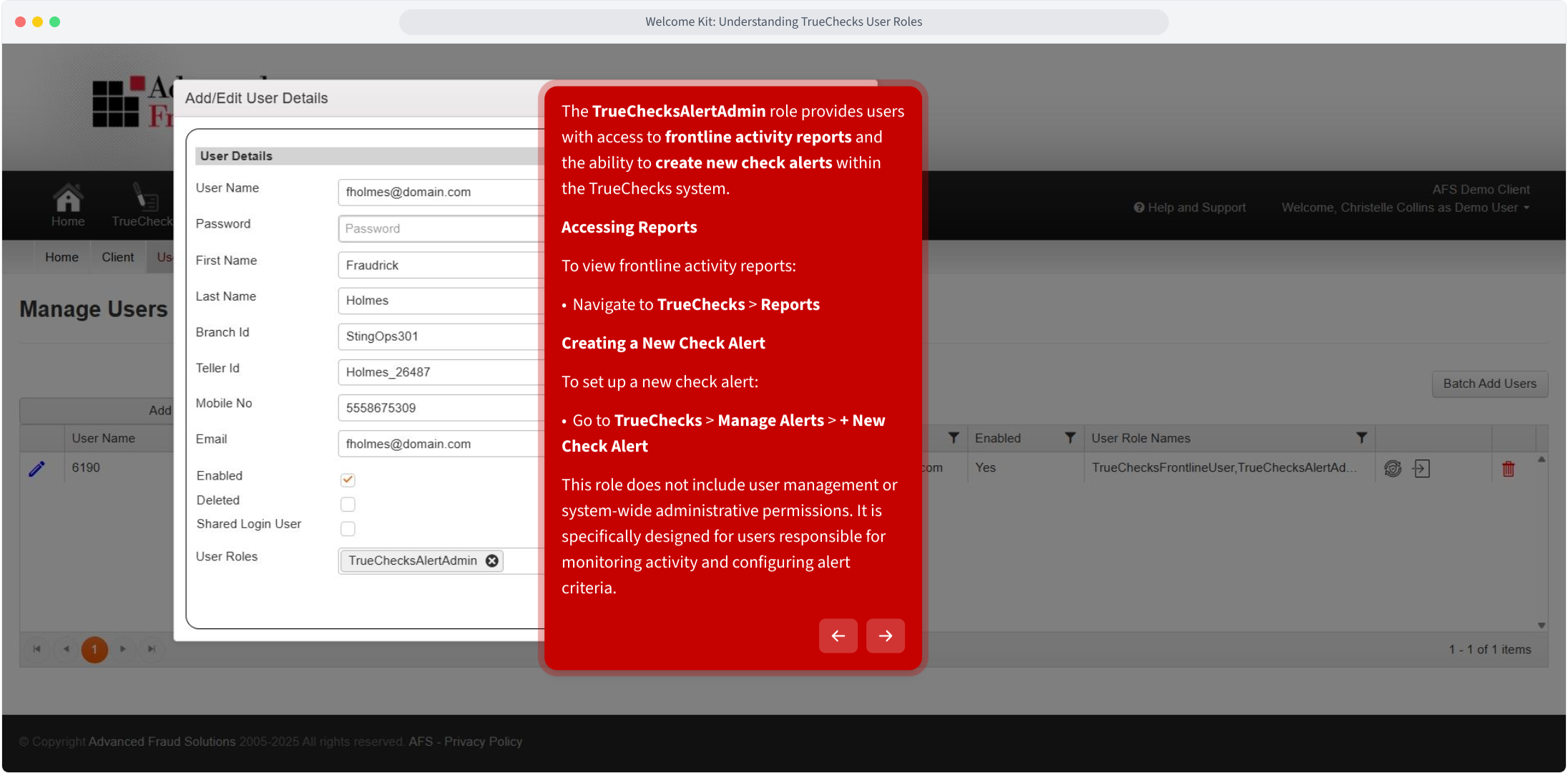Open the filter for the Enabled column

click(1070, 438)
